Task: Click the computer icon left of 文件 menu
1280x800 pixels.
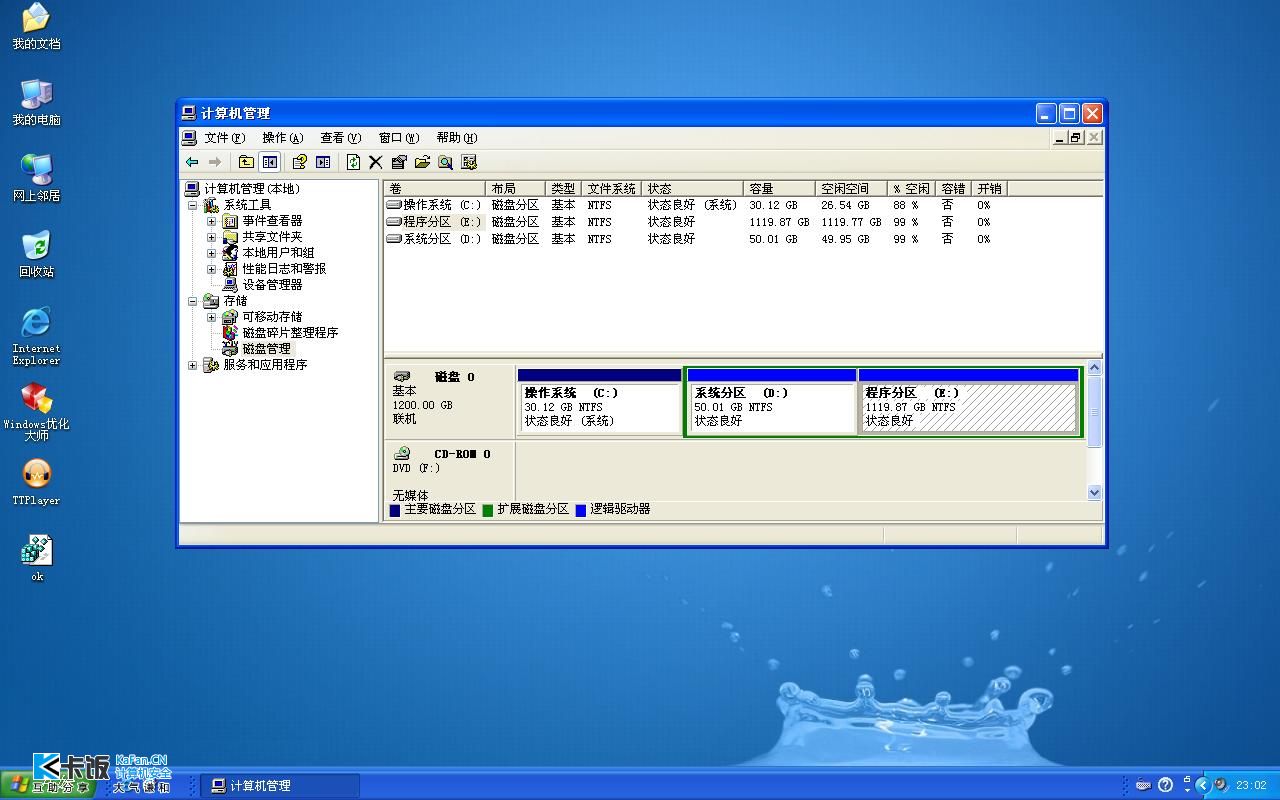Action: (x=189, y=138)
